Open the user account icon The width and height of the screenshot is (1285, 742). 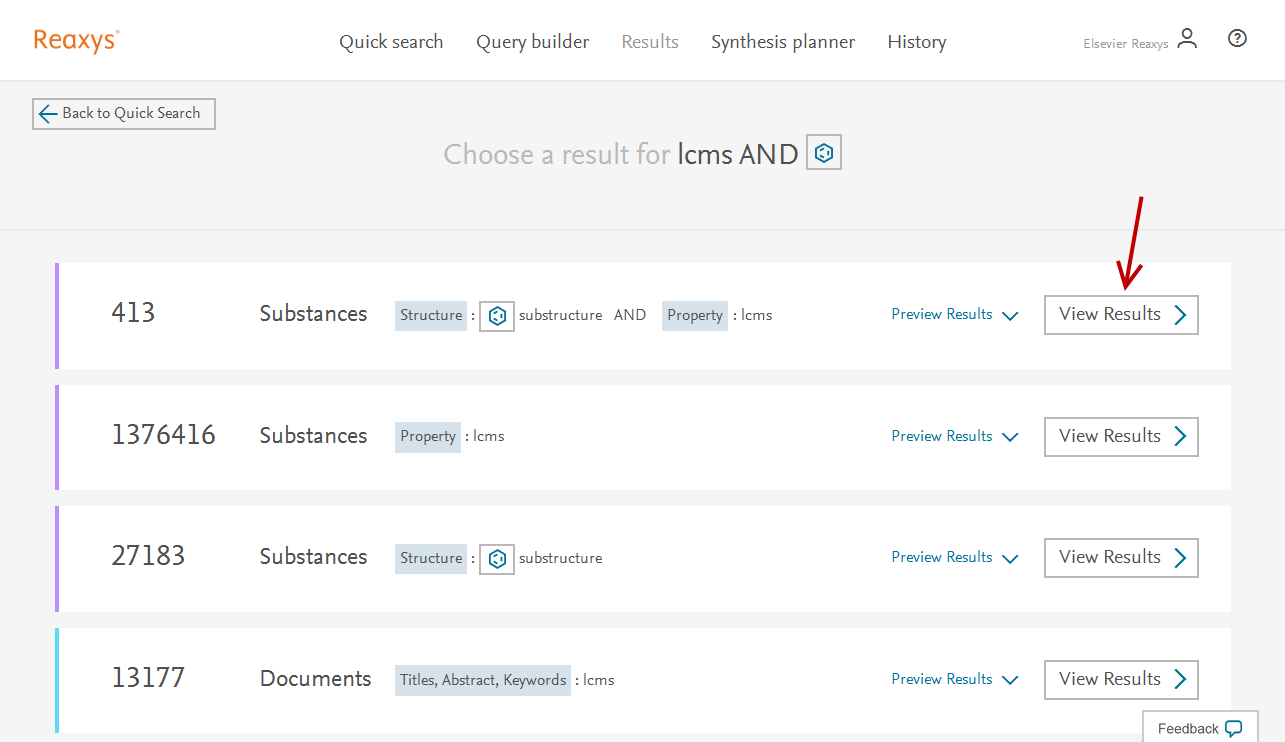click(1187, 39)
